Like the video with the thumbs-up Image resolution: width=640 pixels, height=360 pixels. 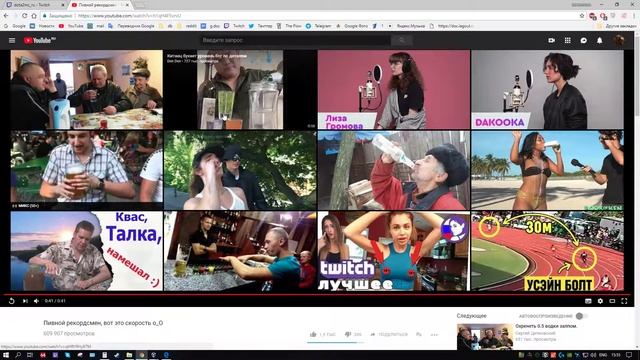[x=313, y=334]
